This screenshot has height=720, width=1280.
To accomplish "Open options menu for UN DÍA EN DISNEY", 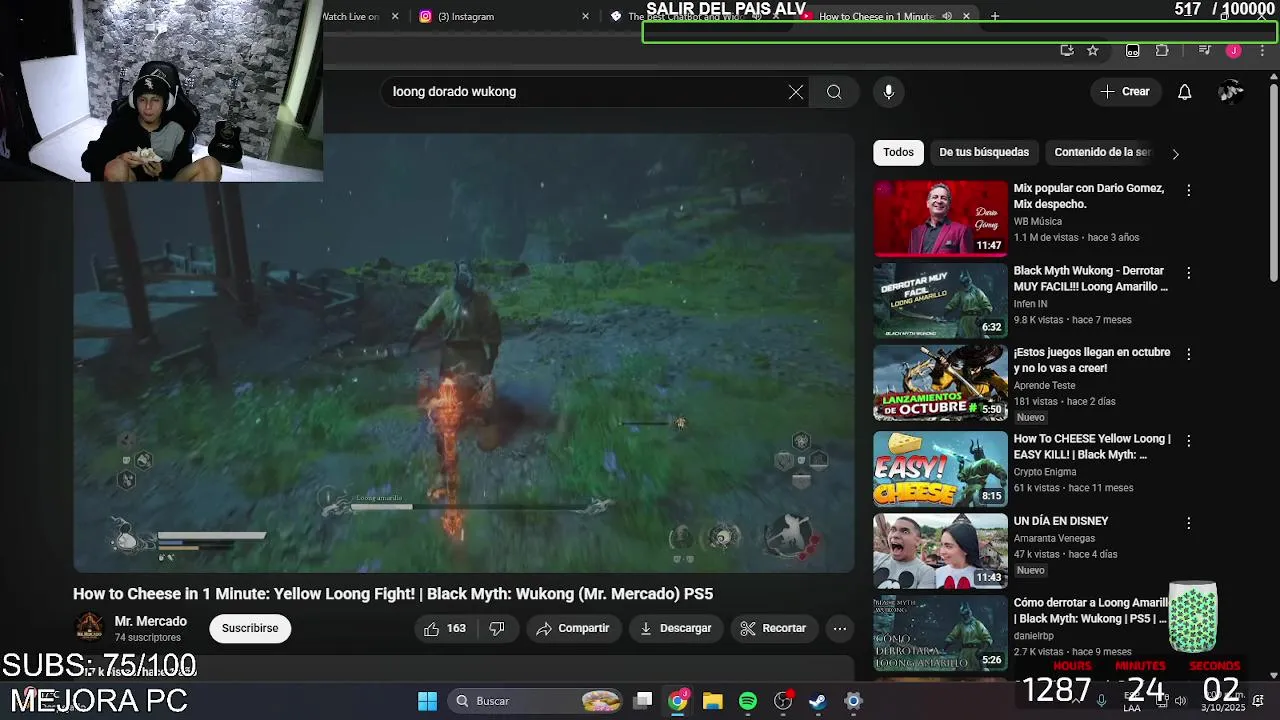I will (x=1188, y=523).
